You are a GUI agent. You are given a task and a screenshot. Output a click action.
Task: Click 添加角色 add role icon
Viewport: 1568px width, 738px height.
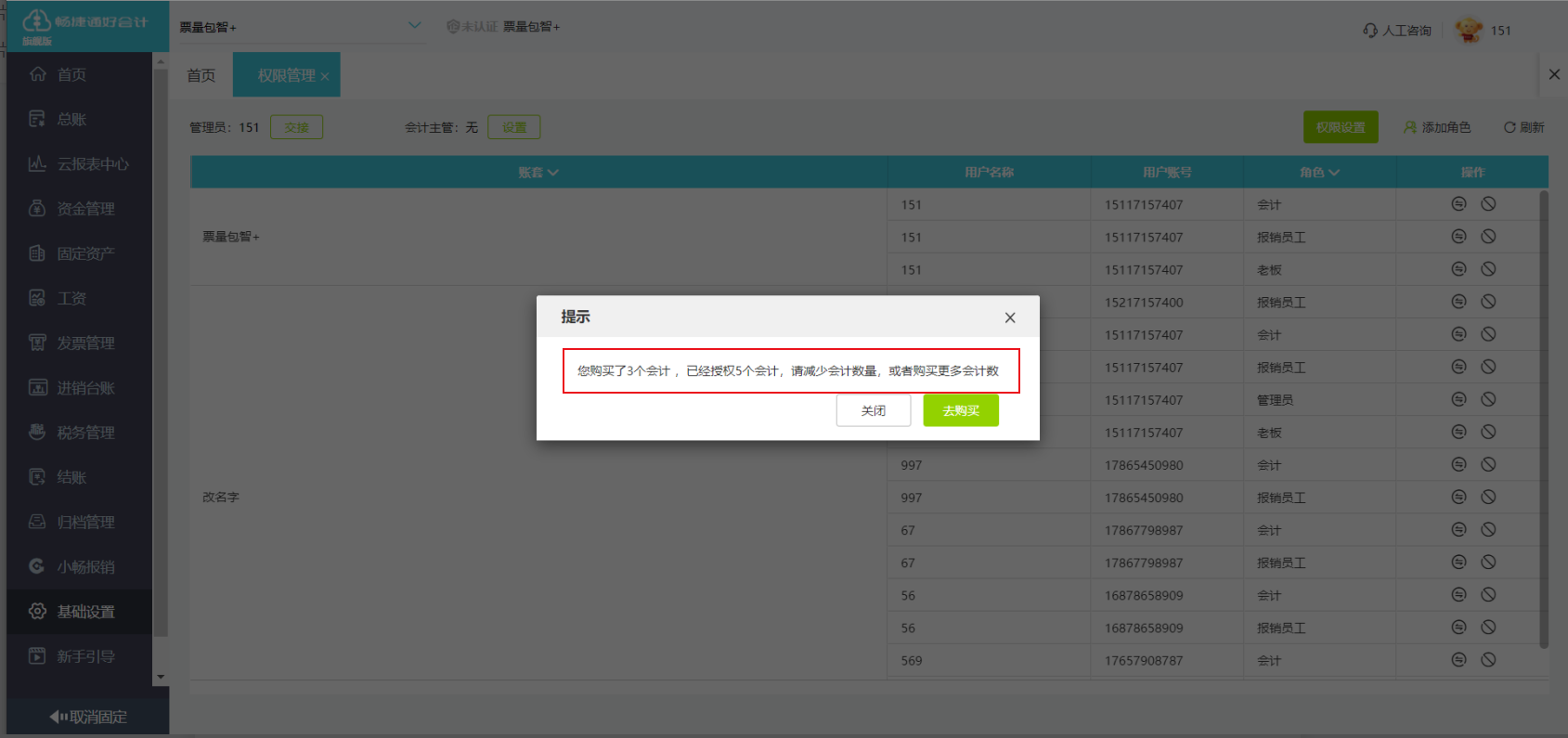(x=1410, y=127)
